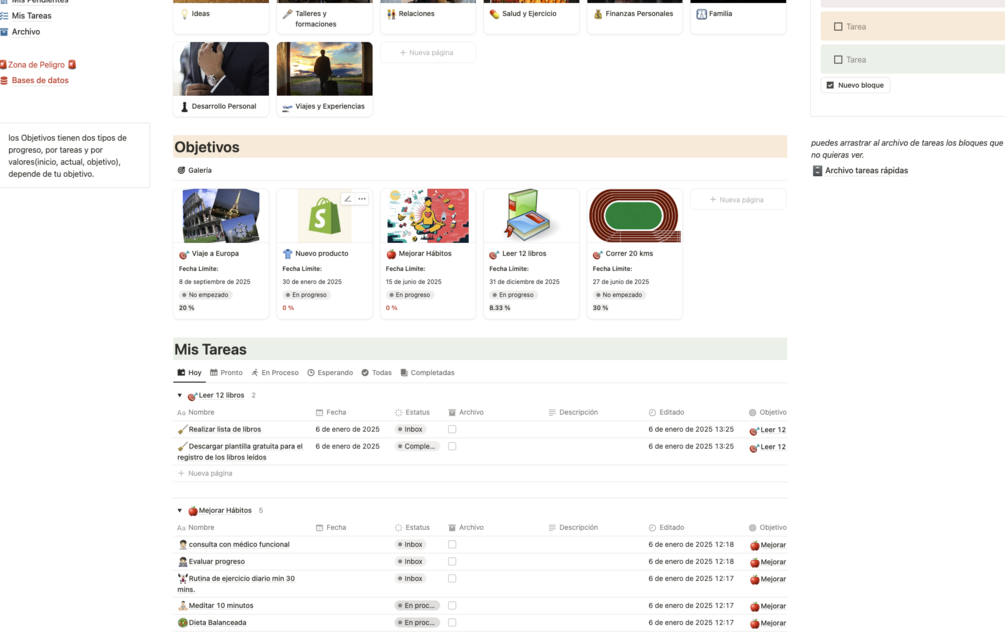Viewport: 1005px width, 634px height.
Task: Toggle Archivo checkbox for Dieta Balanceada
Action: tap(452, 622)
